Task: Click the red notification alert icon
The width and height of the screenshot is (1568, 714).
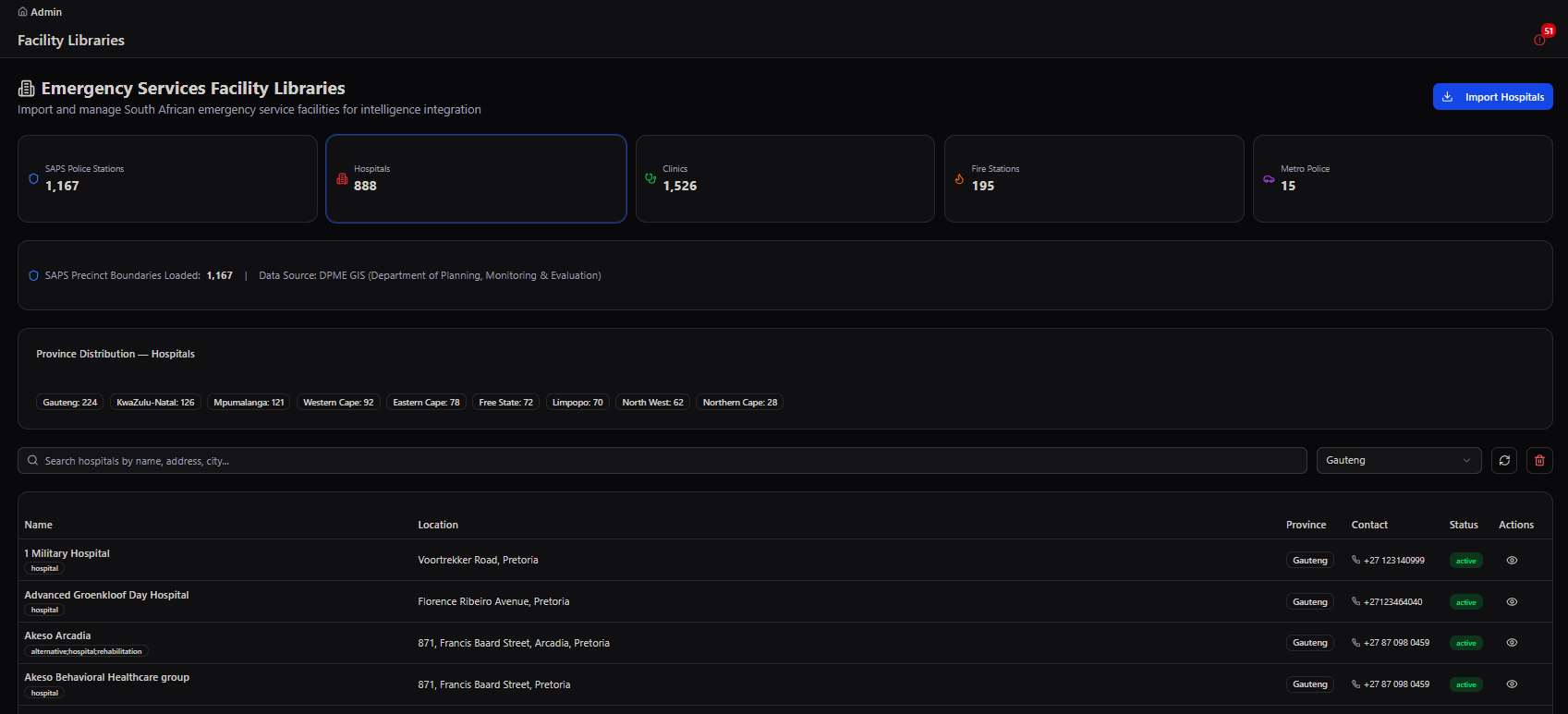Action: point(1539,40)
